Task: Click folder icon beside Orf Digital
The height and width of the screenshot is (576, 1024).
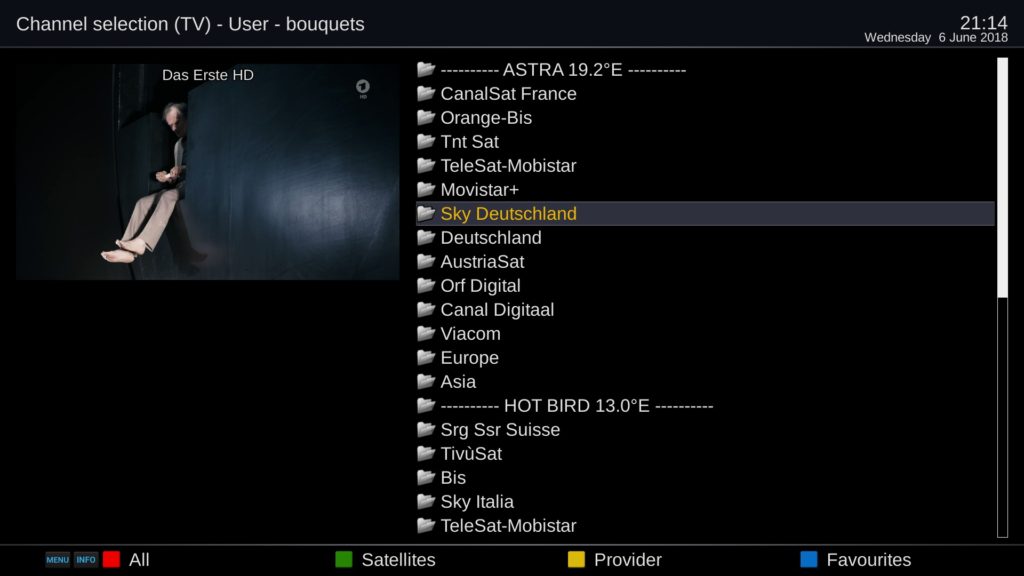Action: coord(426,285)
